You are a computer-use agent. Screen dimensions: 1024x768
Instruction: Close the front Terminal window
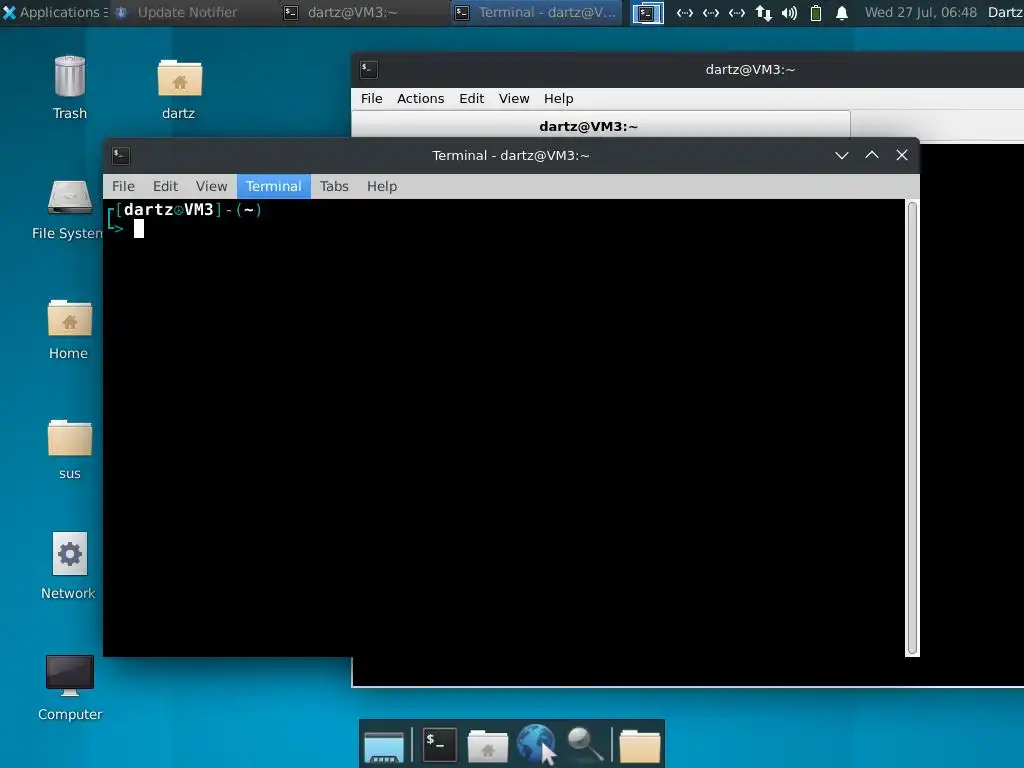pyautogui.click(x=902, y=155)
